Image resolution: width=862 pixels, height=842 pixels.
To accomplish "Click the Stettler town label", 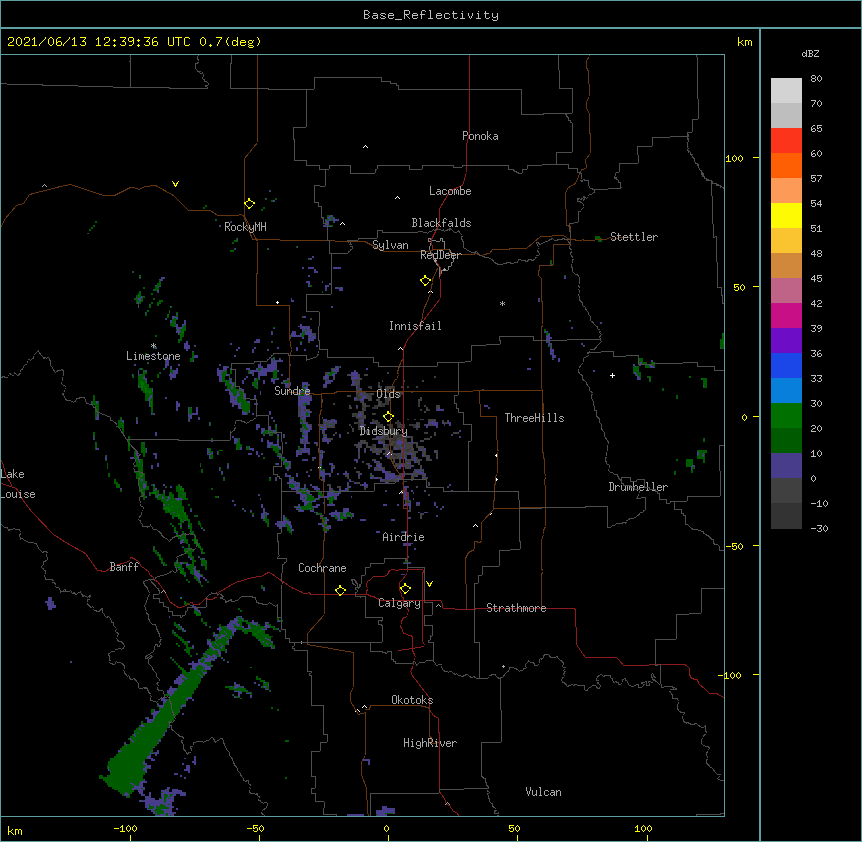I will 634,237.
